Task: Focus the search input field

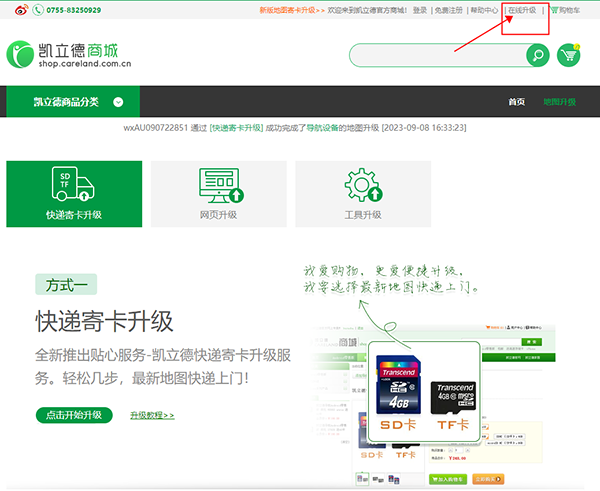Action: [437, 55]
